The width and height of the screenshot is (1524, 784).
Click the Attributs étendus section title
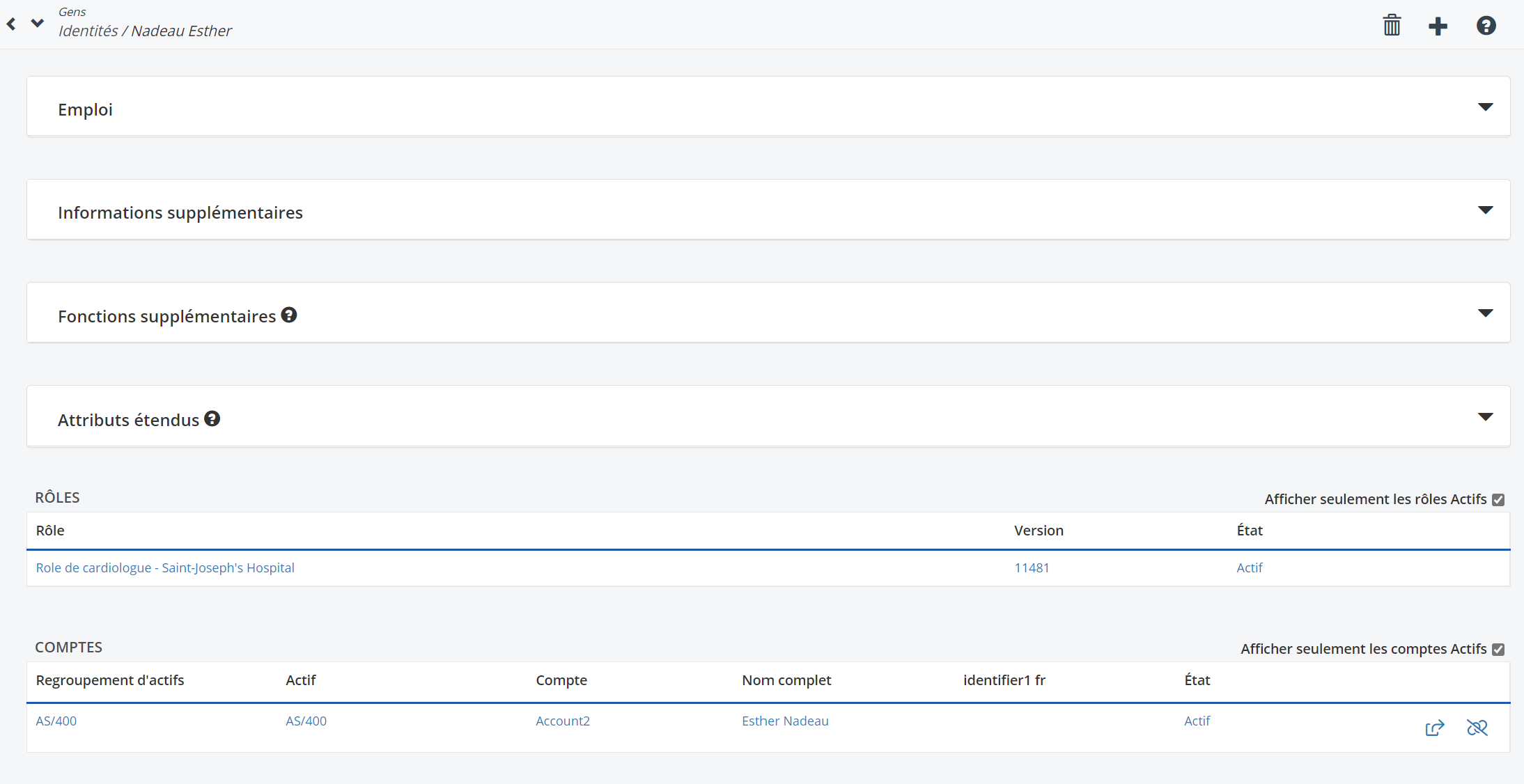tap(128, 420)
